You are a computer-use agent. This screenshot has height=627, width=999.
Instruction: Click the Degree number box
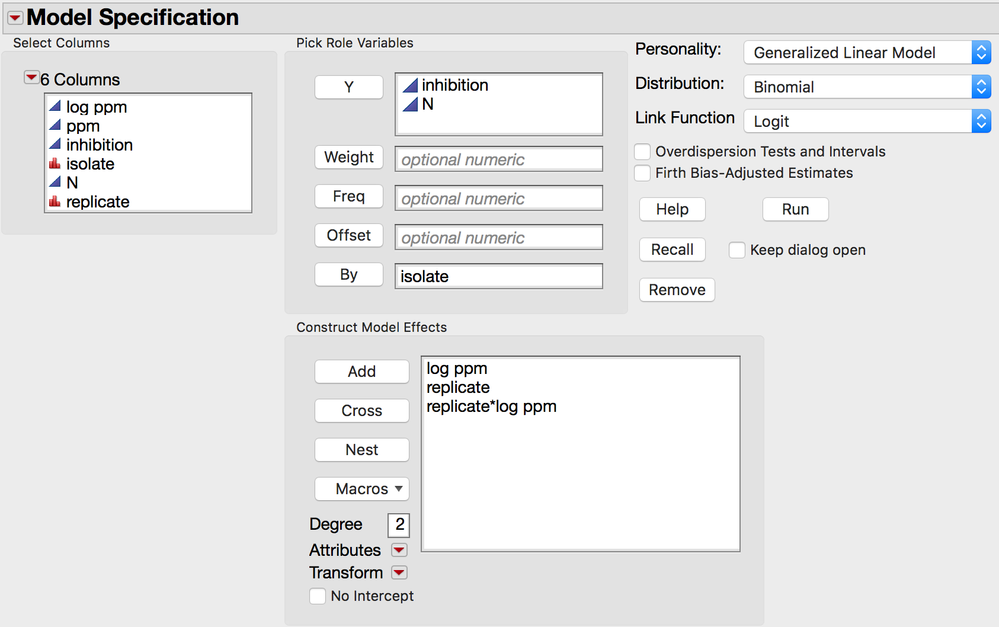[399, 525]
